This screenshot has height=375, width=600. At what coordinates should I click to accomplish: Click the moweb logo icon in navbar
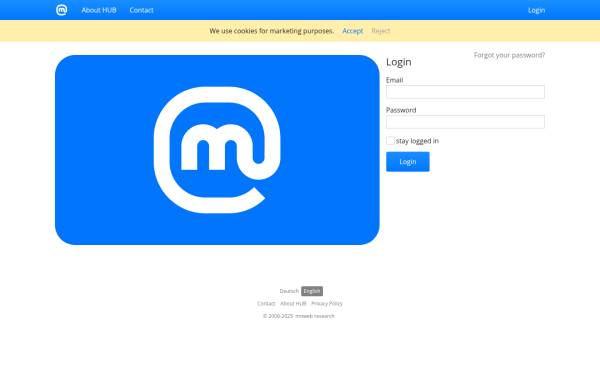pyautogui.click(x=61, y=10)
